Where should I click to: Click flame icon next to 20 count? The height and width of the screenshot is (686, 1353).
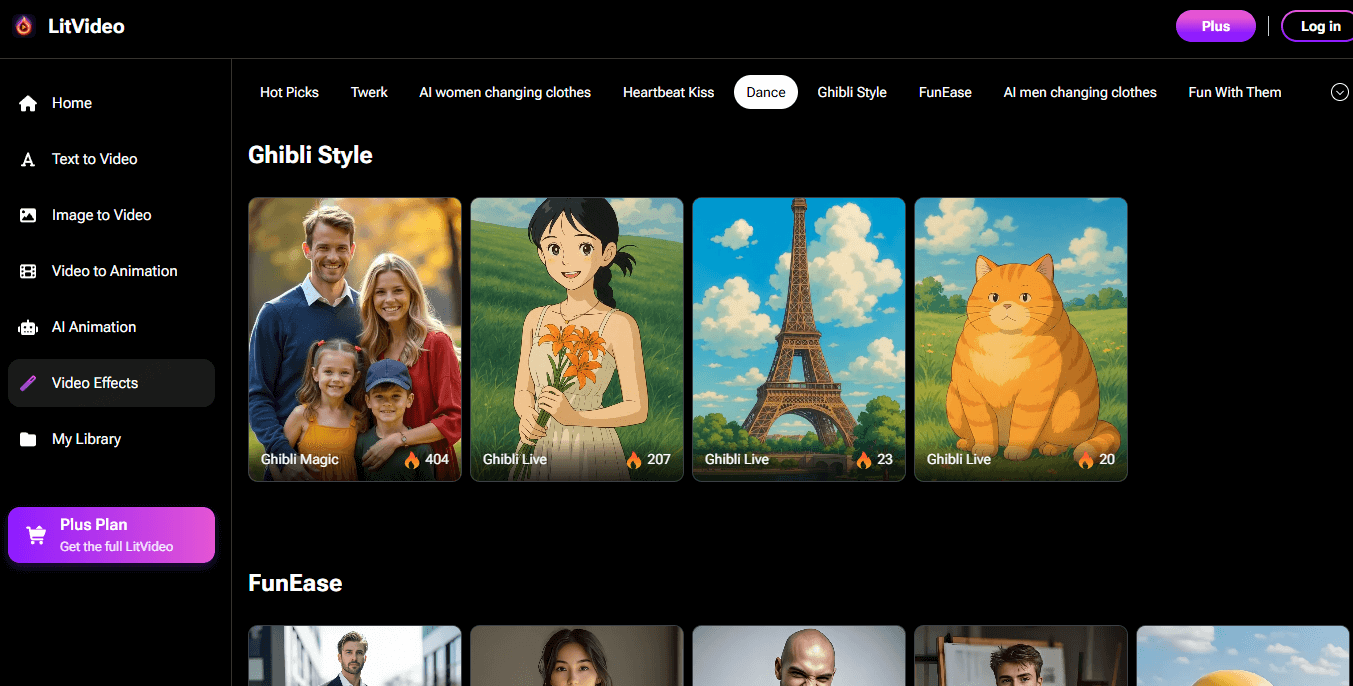point(1086,460)
